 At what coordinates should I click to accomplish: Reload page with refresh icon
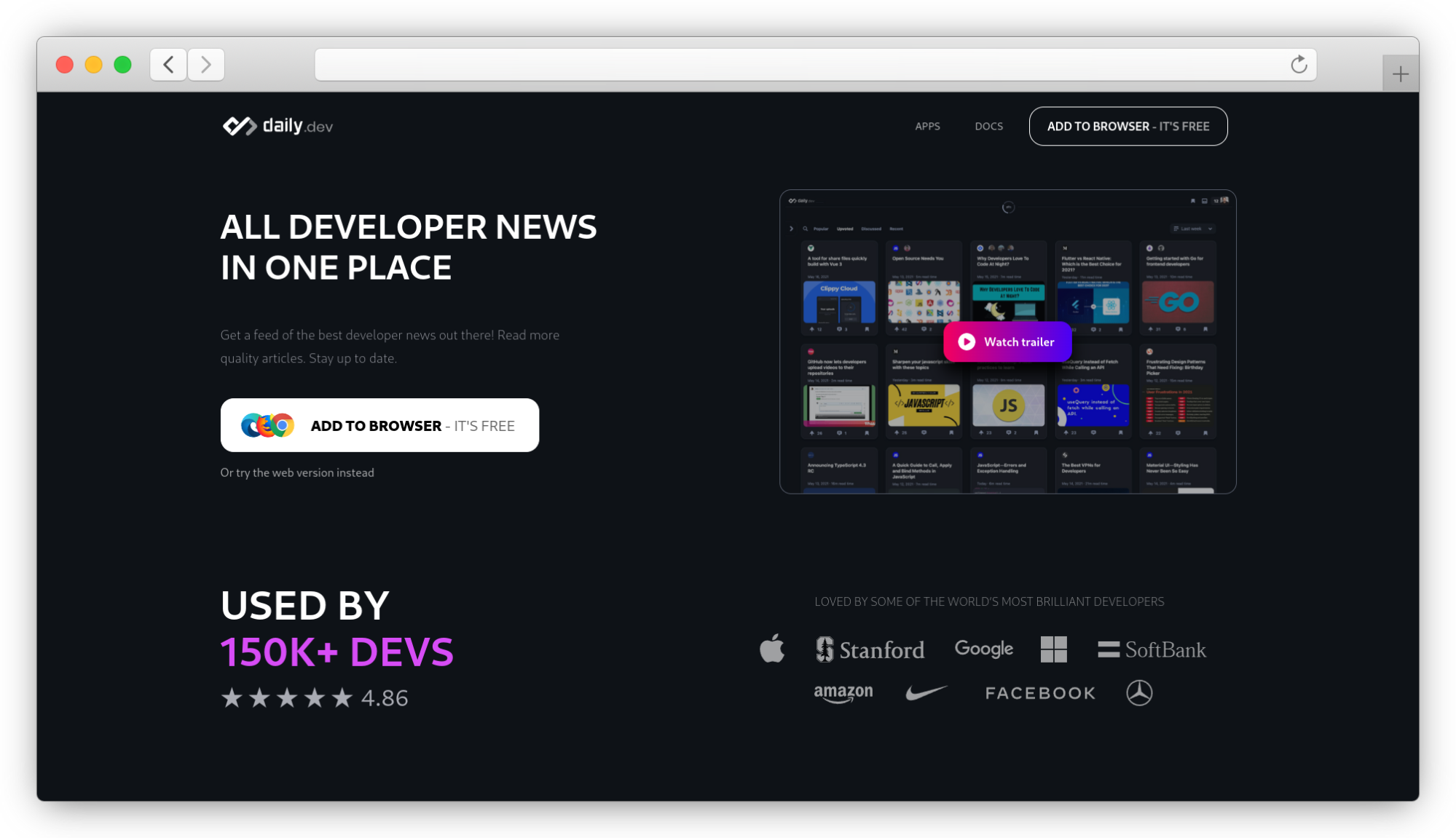point(1299,65)
